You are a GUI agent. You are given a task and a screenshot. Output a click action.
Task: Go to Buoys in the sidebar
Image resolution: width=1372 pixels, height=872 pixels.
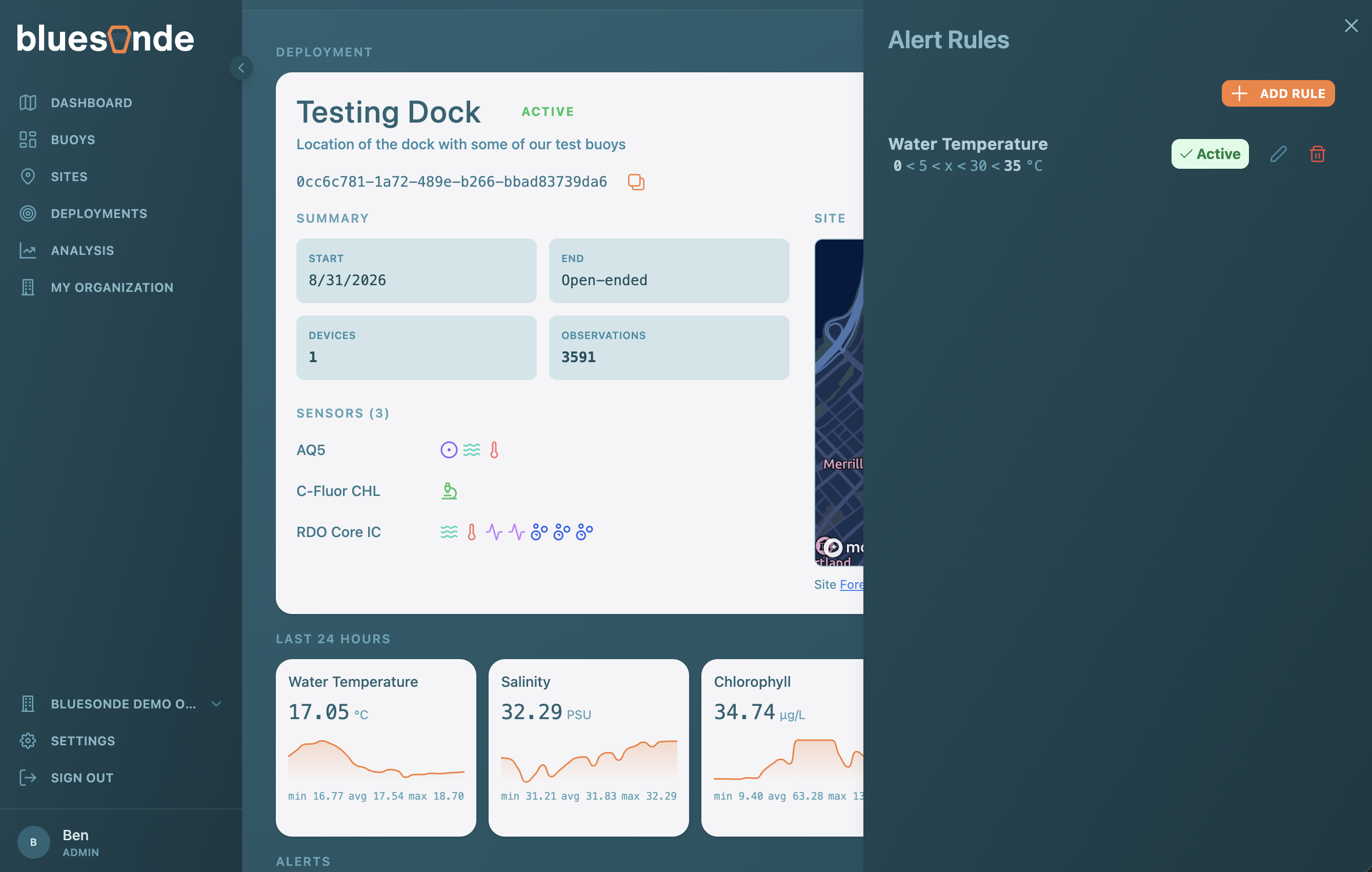[57, 140]
